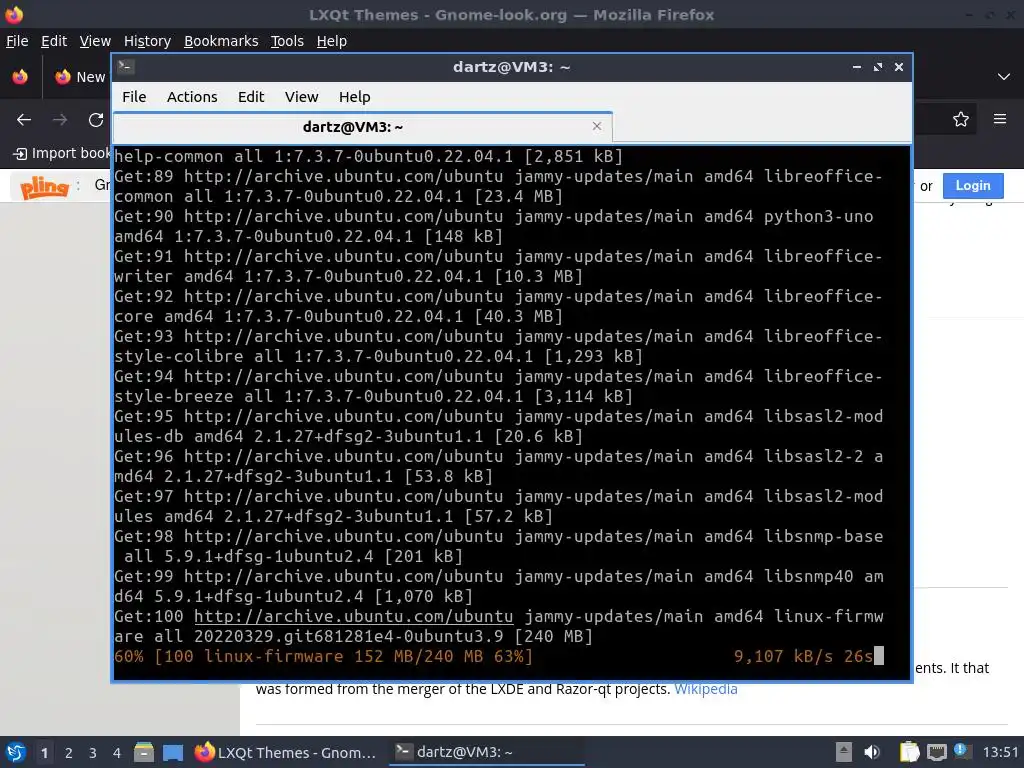Screen dimensions: 1024x768
Task: Bookmark this page with the star icon
Action: pos(961,120)
